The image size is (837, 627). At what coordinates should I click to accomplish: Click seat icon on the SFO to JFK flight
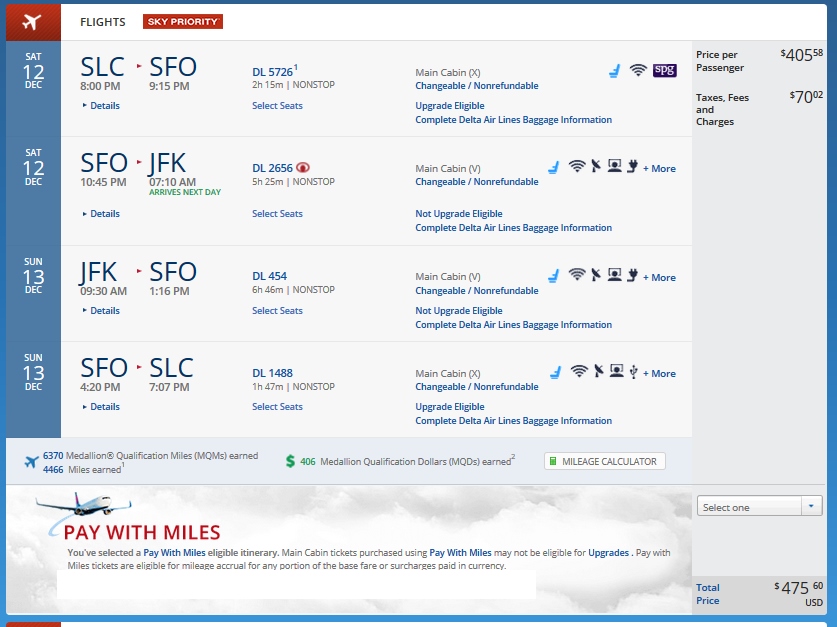(x=553, y=168)
